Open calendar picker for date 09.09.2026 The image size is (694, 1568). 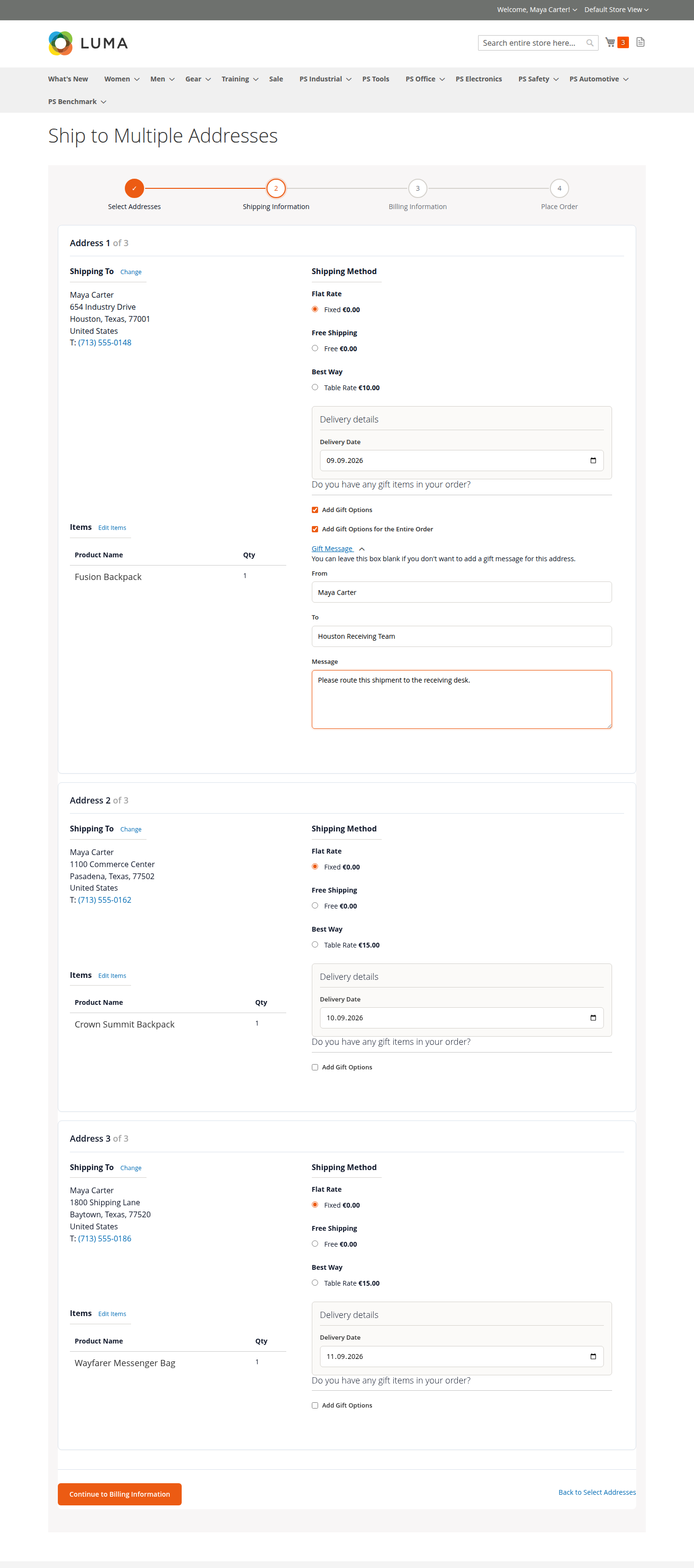point(593,460)
